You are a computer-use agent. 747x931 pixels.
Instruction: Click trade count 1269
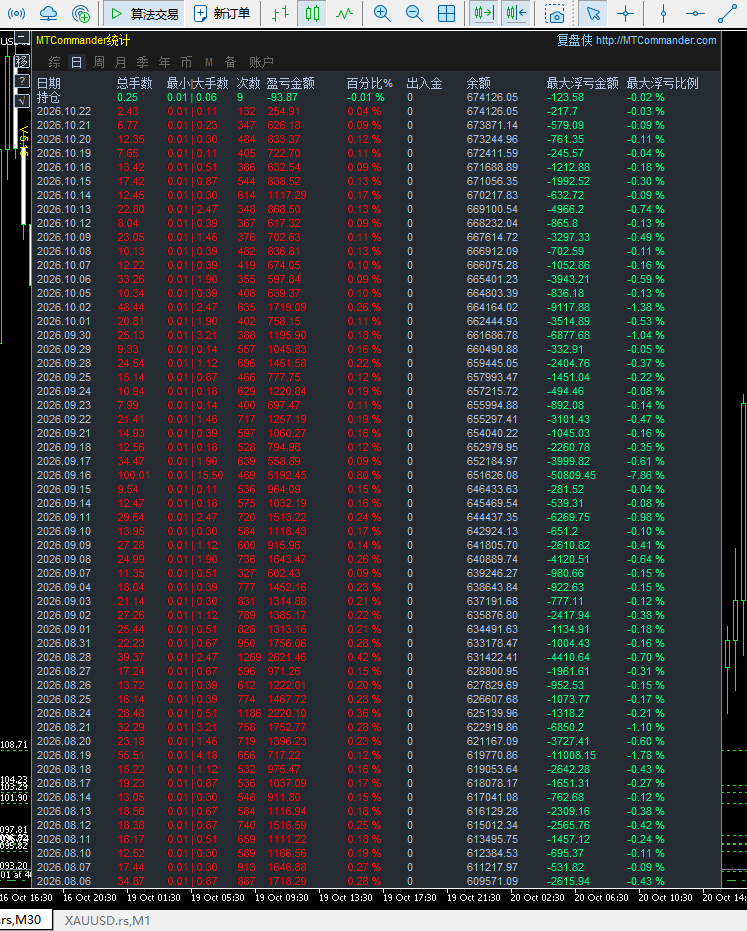click(249, 657)
